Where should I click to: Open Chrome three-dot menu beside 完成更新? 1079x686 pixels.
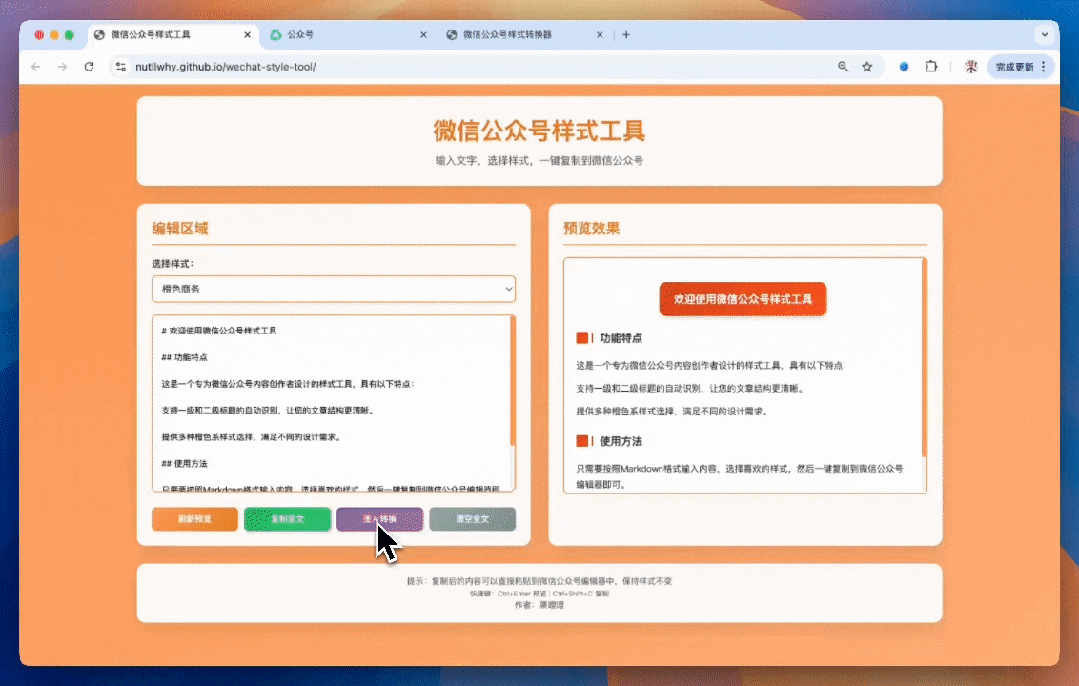click(1044, 67)
